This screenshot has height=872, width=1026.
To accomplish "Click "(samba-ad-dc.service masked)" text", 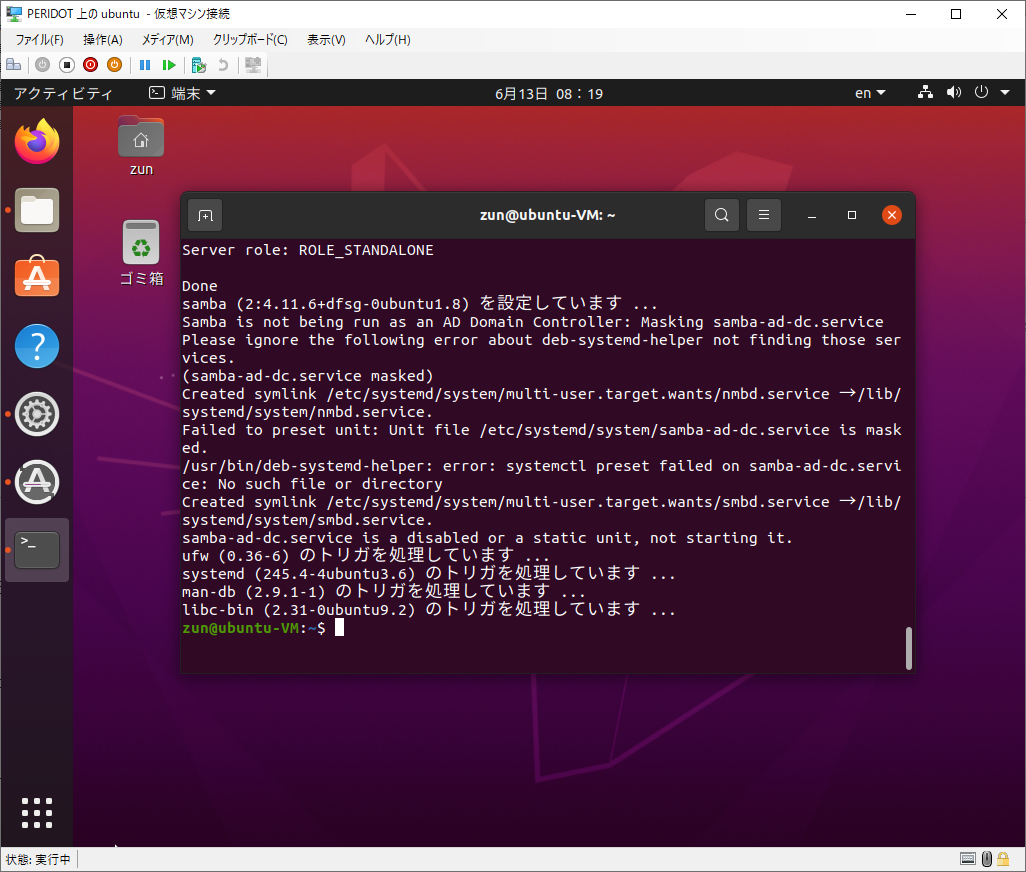I will (308, 376).
